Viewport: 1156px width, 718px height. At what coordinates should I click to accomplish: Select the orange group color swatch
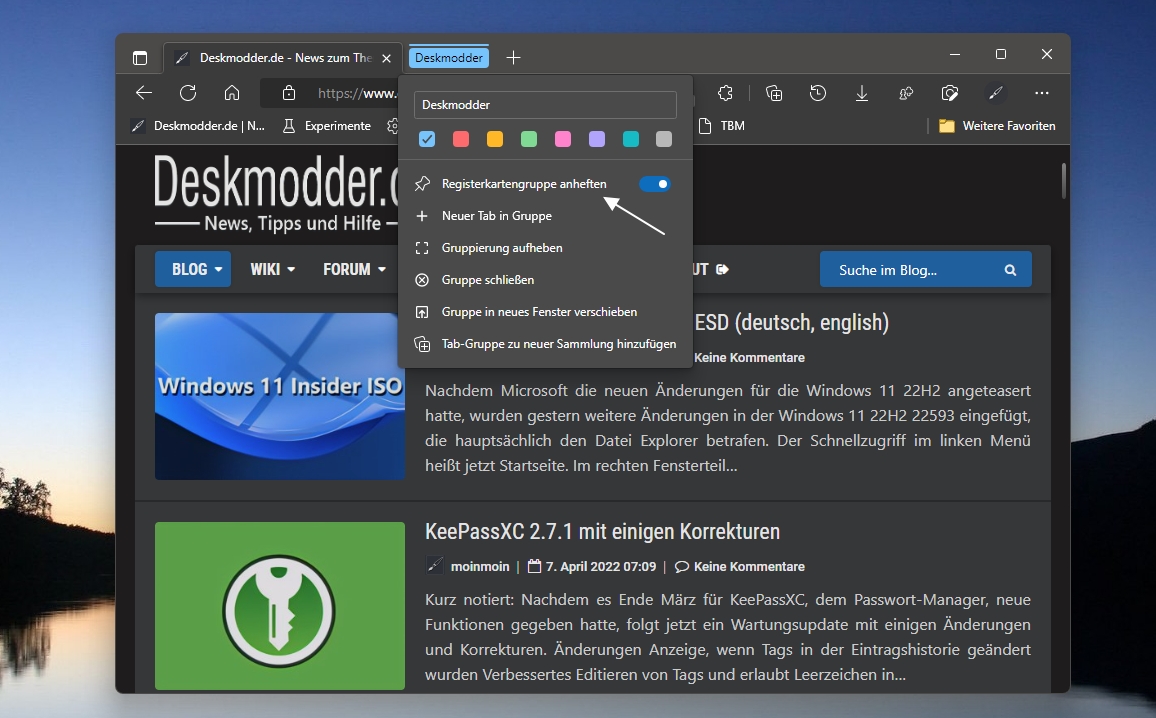pyautogui.click(x=495, y=139)
